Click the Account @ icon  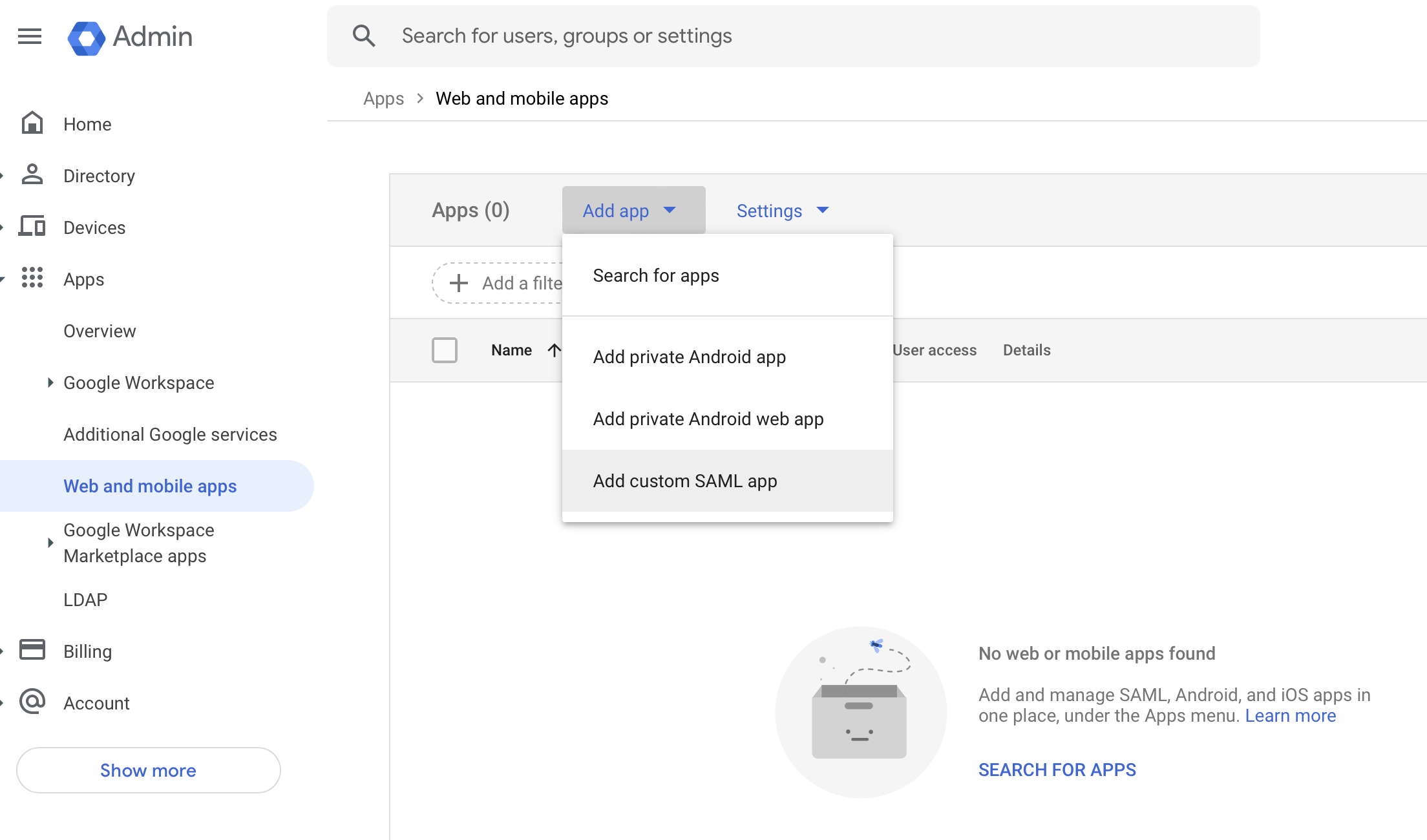[32, 702]
